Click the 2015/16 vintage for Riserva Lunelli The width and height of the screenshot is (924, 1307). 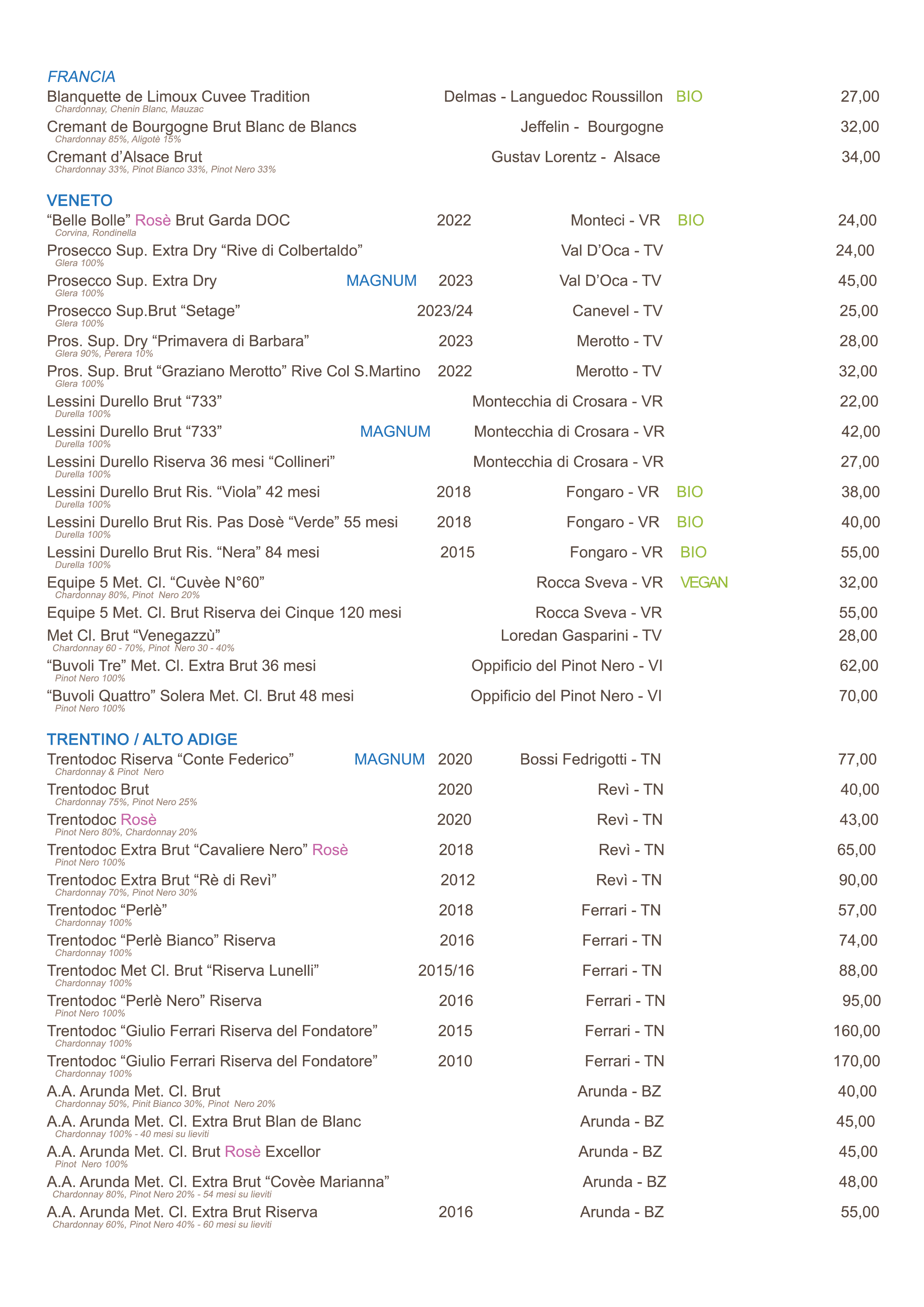point(446,971)
